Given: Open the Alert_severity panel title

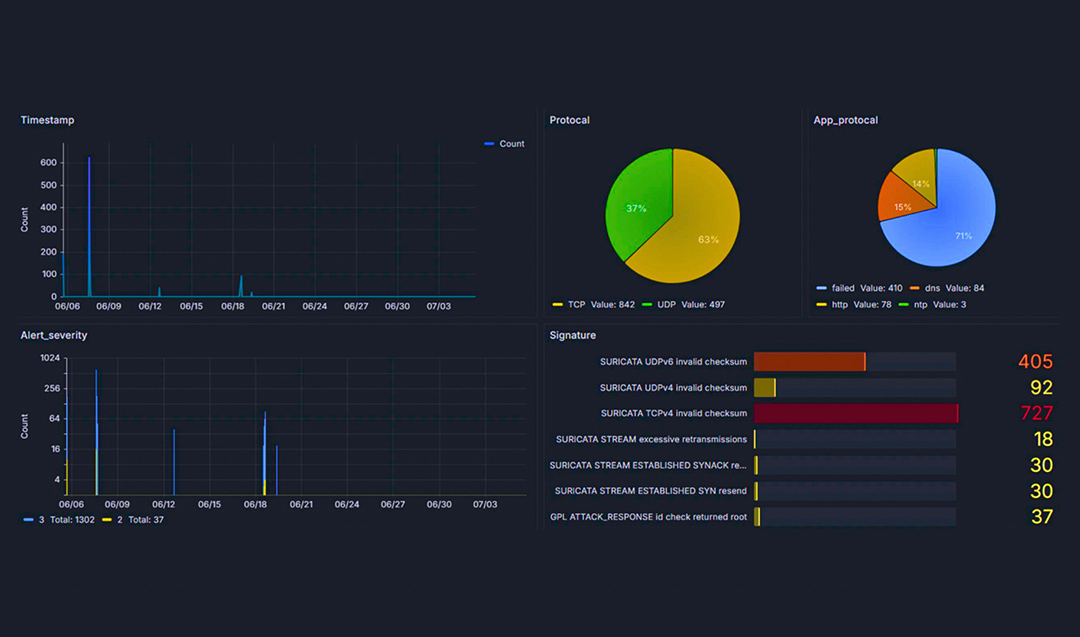Looking at the screenshot, I should pyautogui.click(x=54, y=335).
